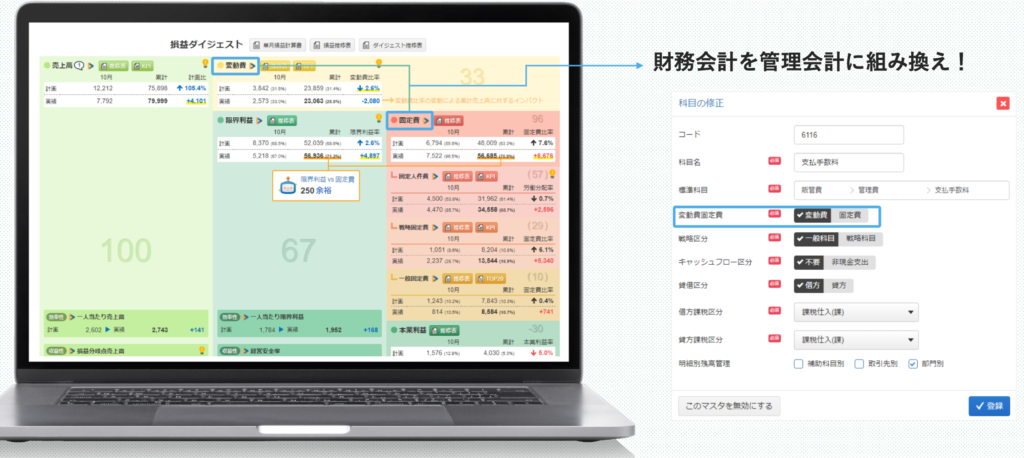Click the lightbulb icon in 固定人件費 row

coord(552,174)
